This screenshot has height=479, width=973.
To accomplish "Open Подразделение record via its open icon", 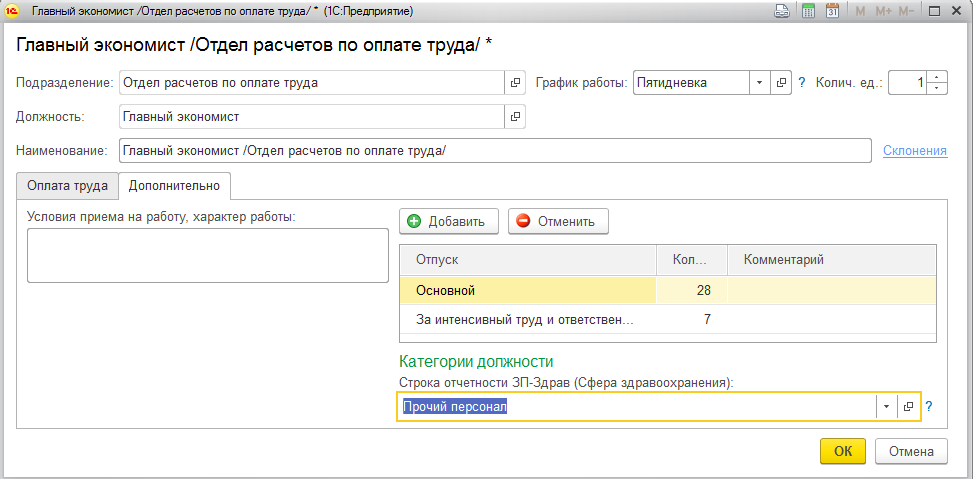I will 515,83.
